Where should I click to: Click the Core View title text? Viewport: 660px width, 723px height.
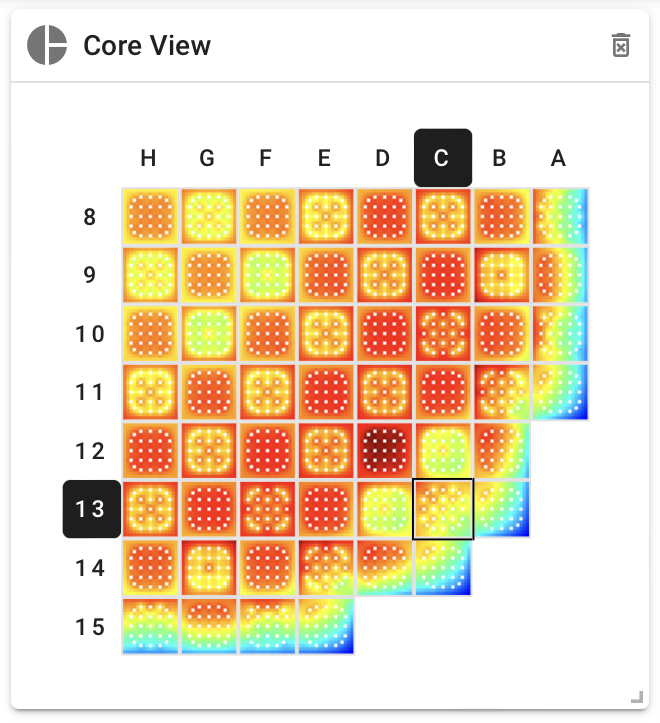coord(147,46)
